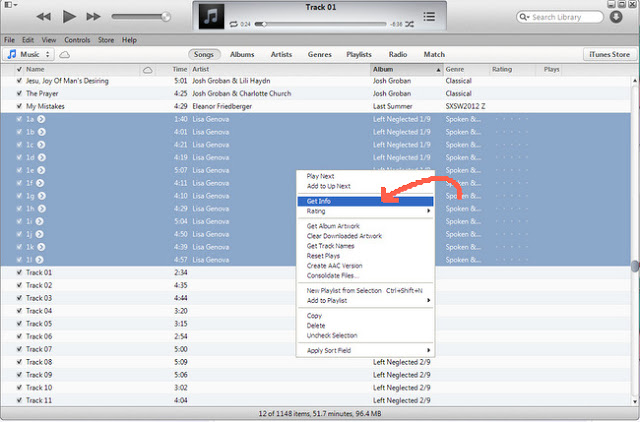Click the arrow icon next to 1j
The image size is (640, 422).
[39, 234]
